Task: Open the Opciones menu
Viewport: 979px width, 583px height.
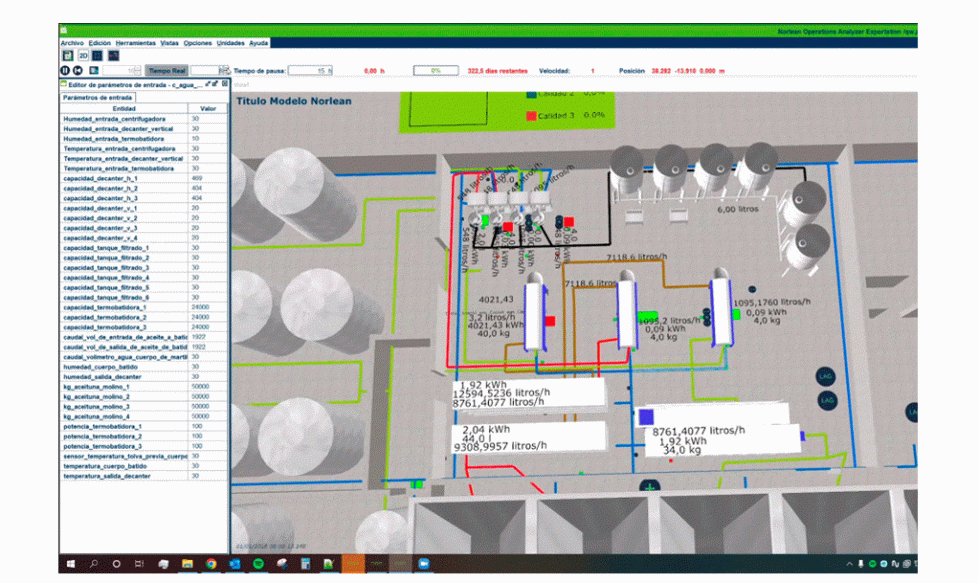Action: coord(197,43)
